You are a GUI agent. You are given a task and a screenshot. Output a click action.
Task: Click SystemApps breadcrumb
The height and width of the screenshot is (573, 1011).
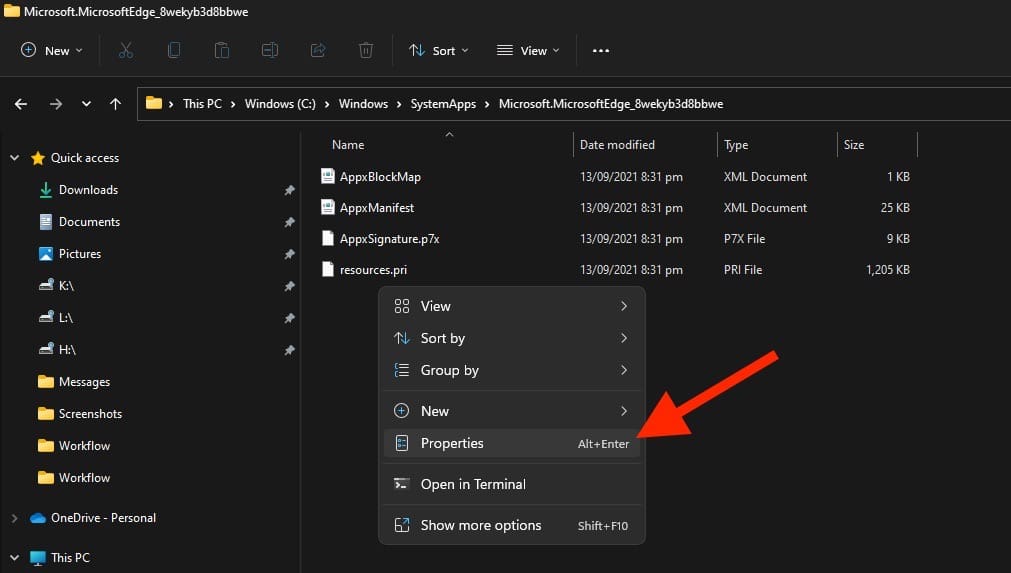tap(443, 104)
